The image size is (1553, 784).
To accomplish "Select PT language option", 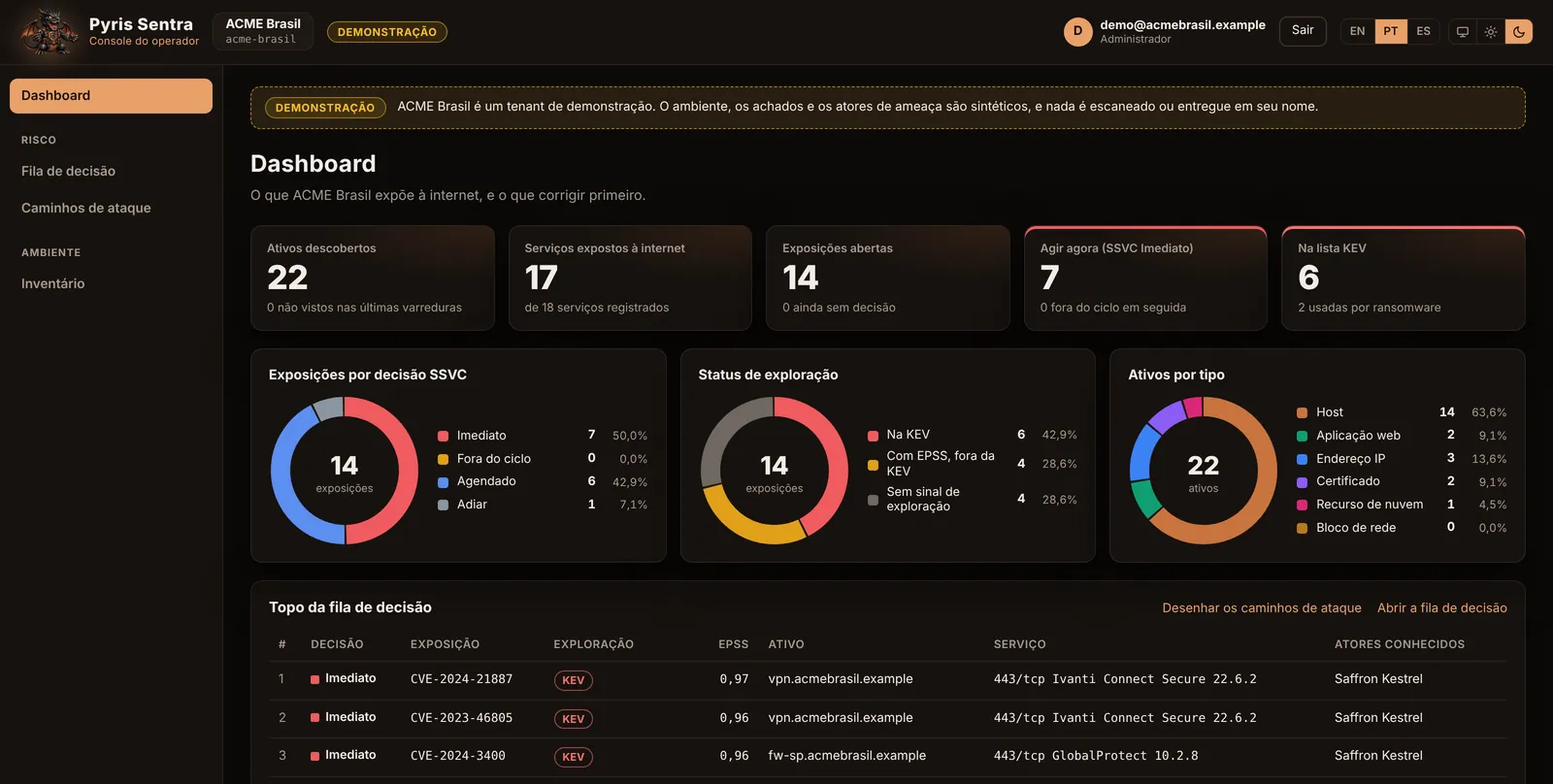I will [x=1391, y=32].
